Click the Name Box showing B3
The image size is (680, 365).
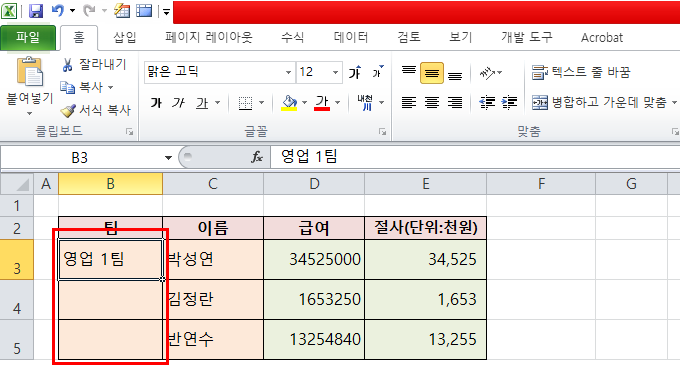coord(80,158)
